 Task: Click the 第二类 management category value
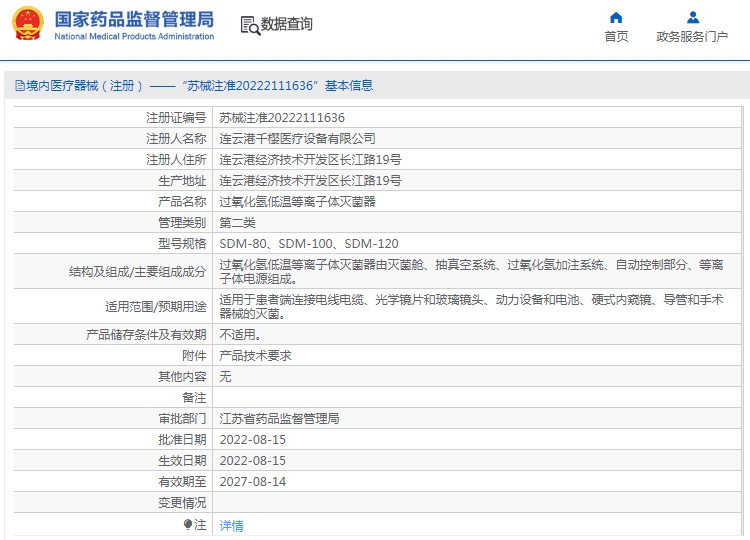click(x=237, y=223)
